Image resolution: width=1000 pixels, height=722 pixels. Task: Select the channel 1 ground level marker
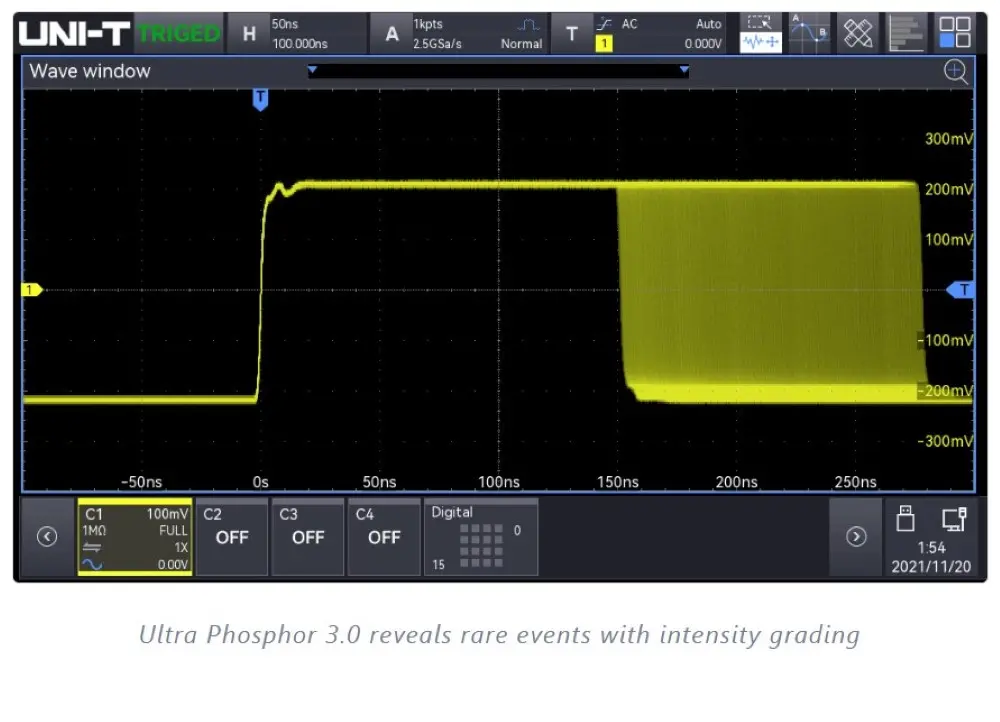tap(31, 290)
